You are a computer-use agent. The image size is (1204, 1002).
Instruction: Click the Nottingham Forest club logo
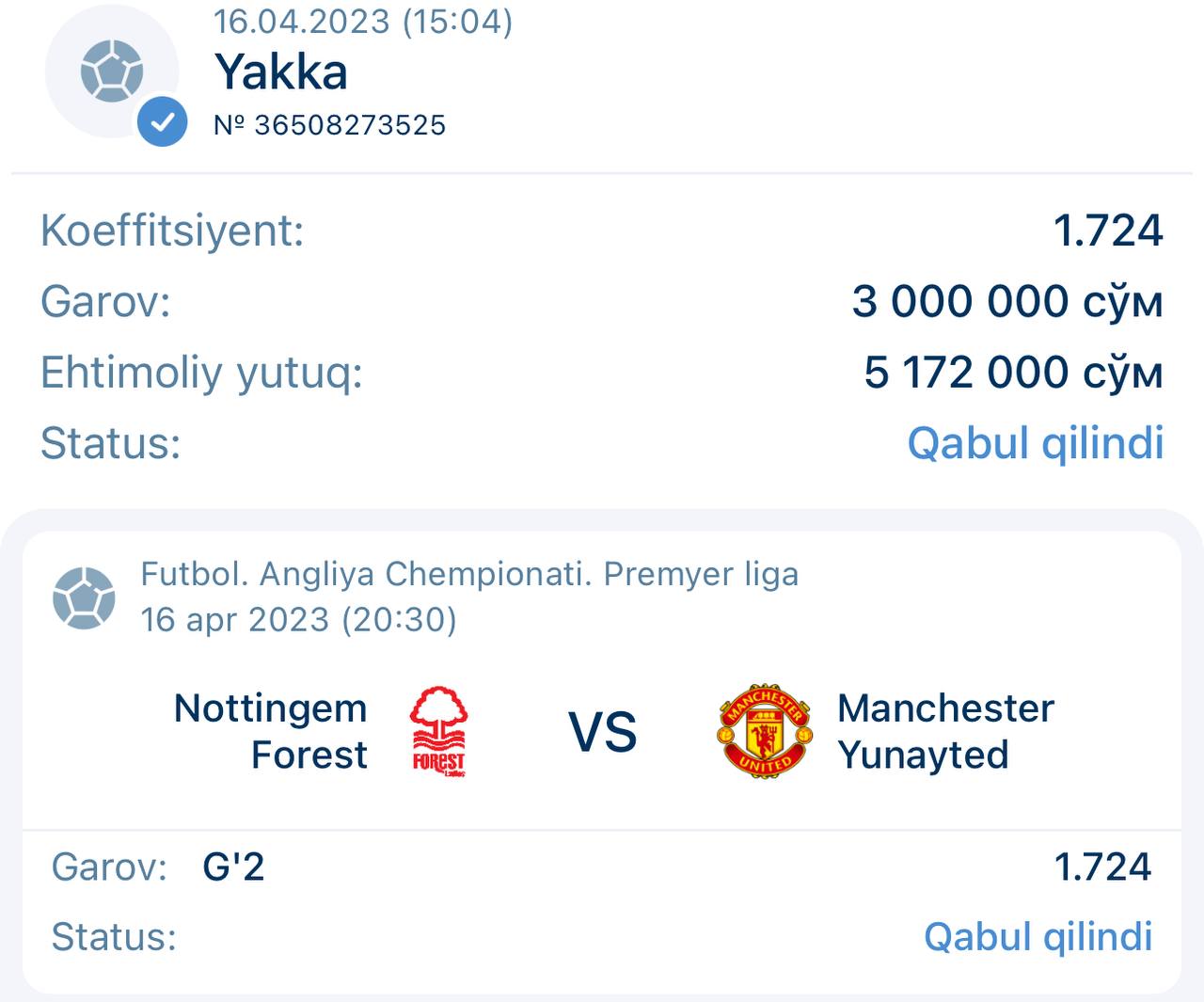[x=438, y=731]
